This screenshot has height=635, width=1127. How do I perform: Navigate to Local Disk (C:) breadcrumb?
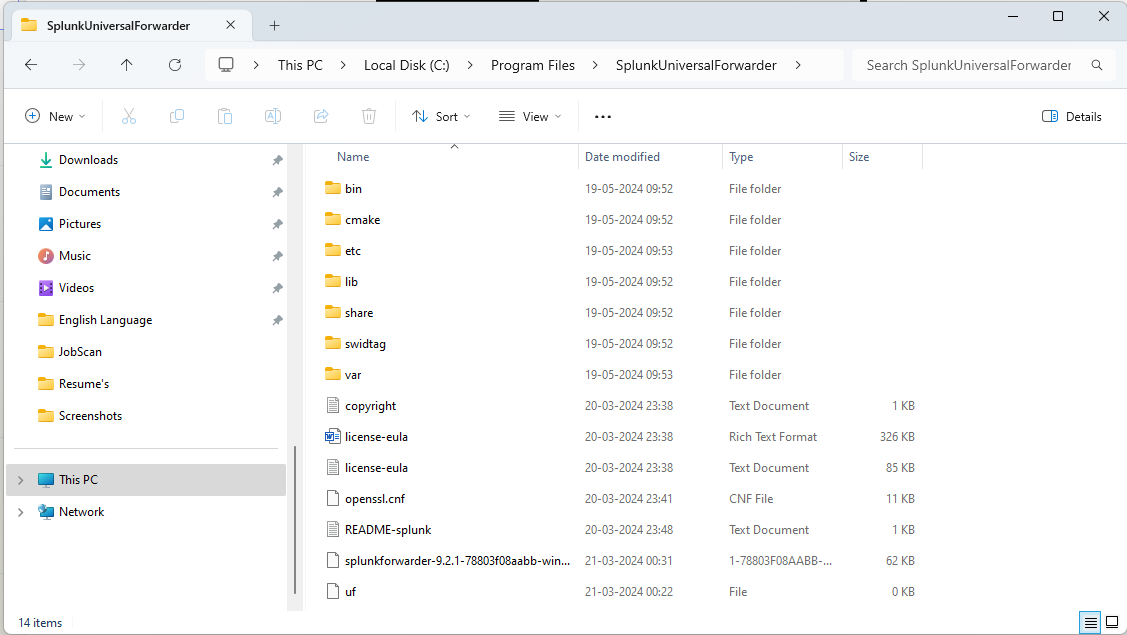pyautogui.click(x=407, y=65)
